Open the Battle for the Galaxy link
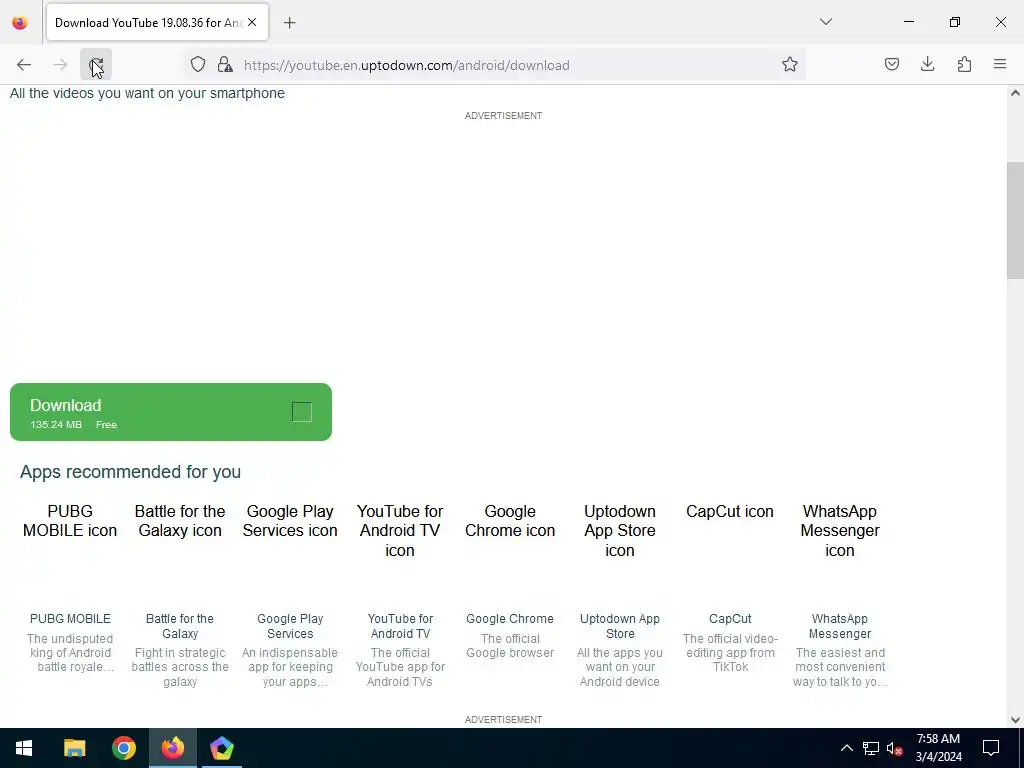This screenshot has height=768, width=1024. coord(180,626)
